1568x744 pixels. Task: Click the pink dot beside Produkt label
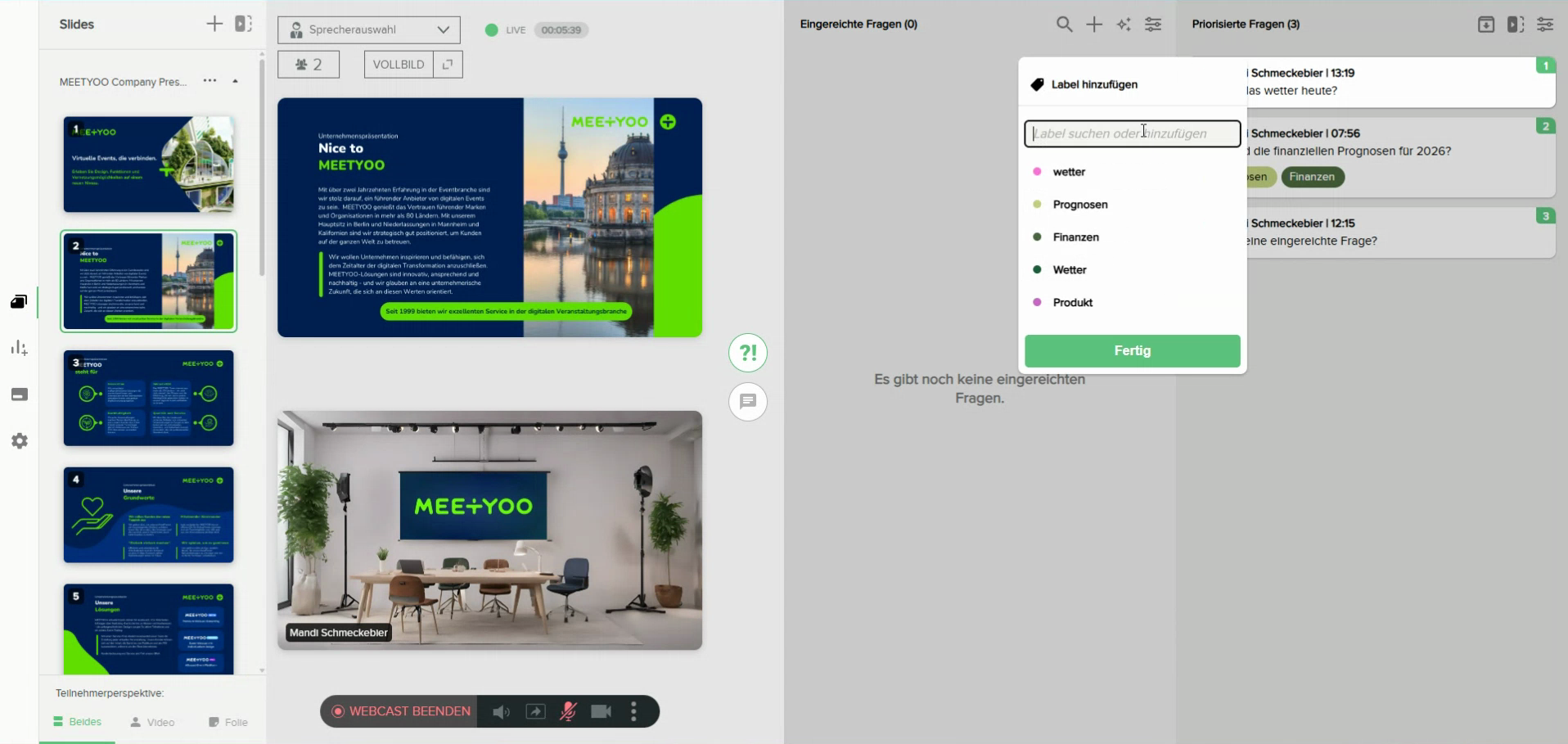click(1037, 303)
